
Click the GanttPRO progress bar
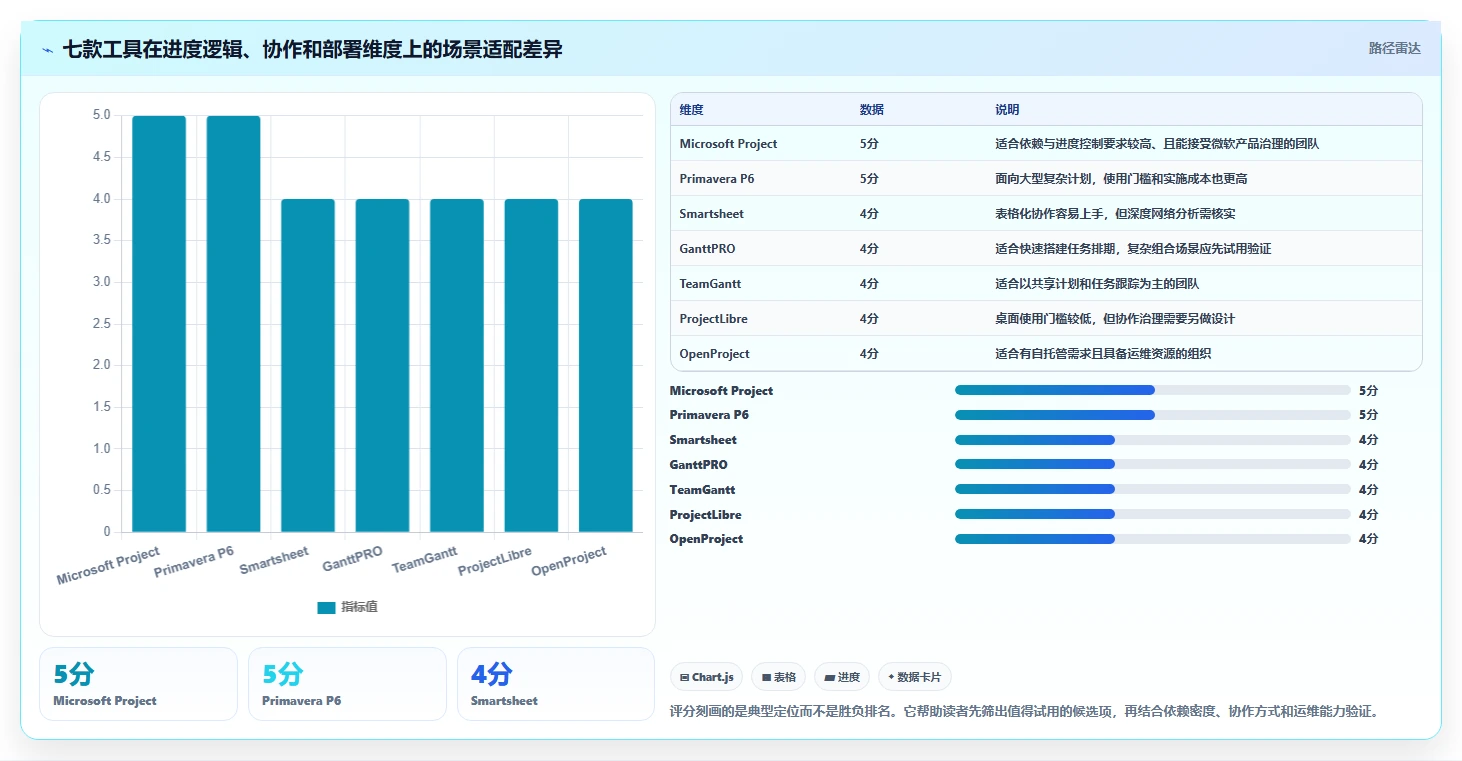1153,464
